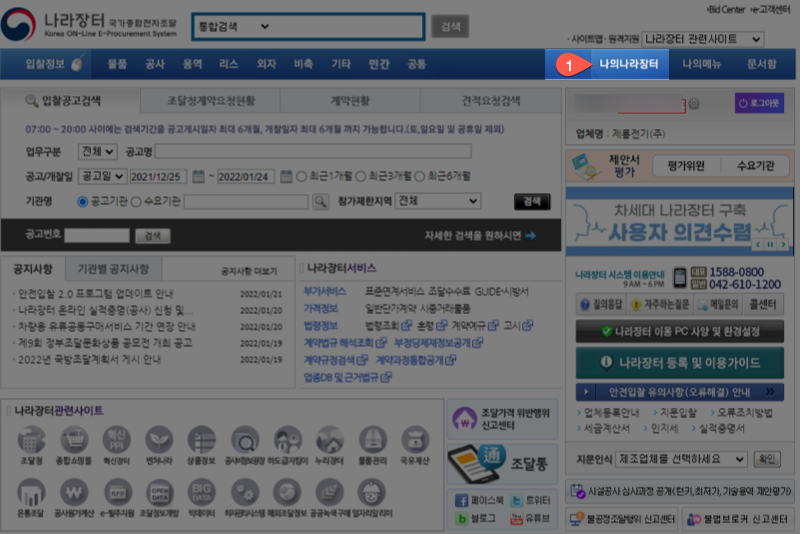800x534 pixels.
Task: Select the 수요기관 radio button
Action: point(136,201)
